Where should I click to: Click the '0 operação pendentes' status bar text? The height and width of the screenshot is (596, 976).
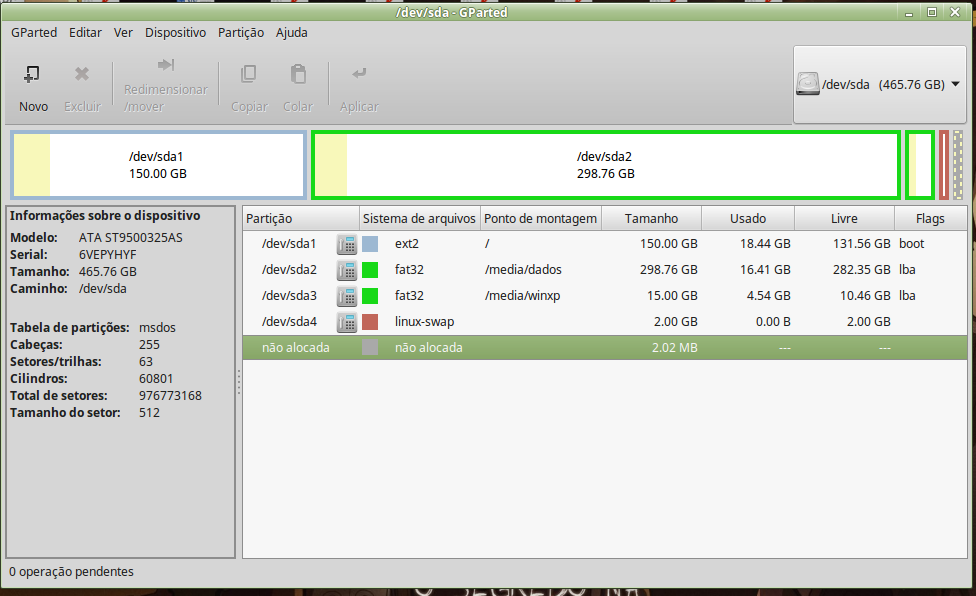pos(72,572)
